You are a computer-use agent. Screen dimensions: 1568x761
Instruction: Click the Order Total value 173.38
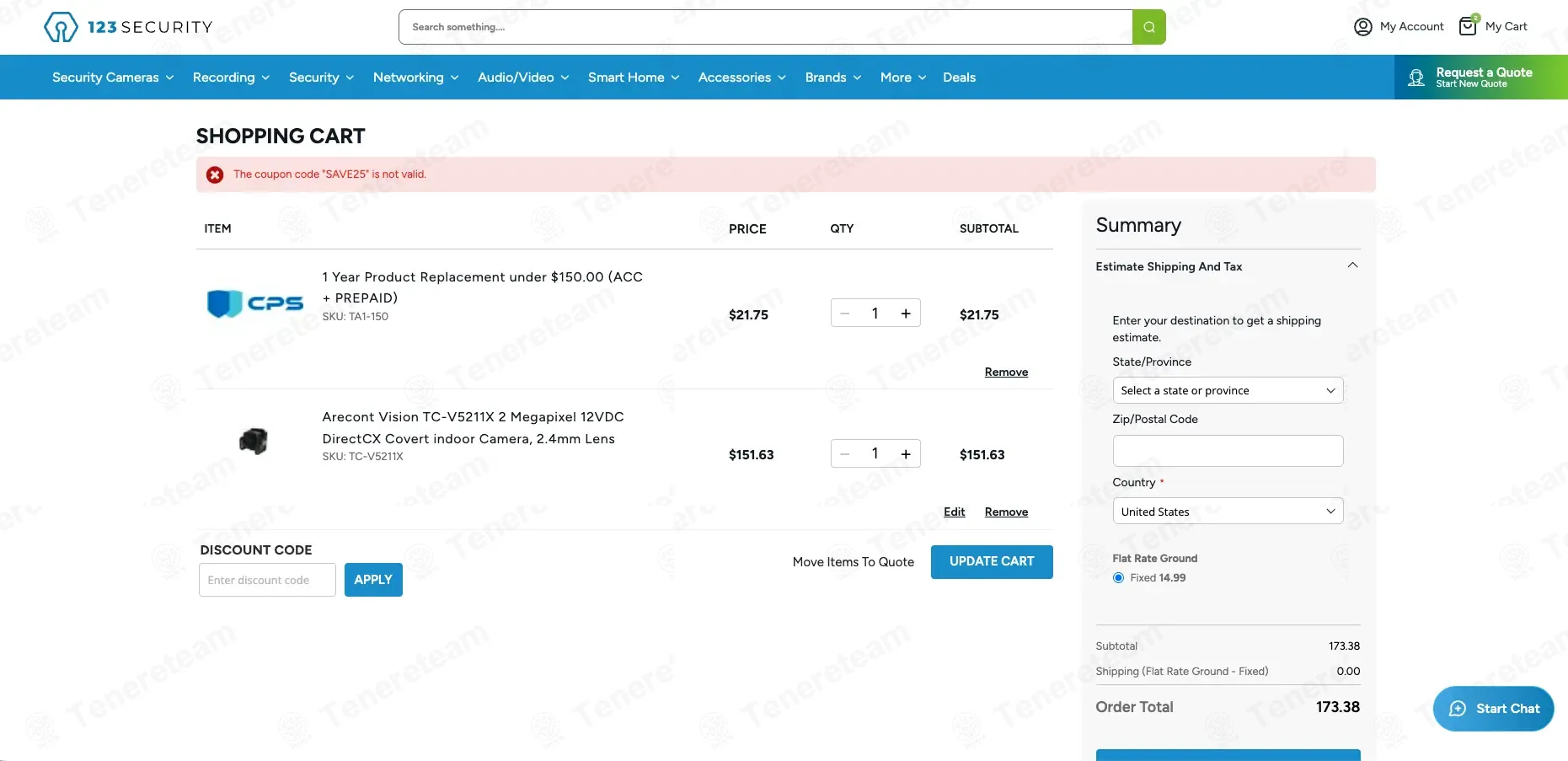click(1338, 707)
